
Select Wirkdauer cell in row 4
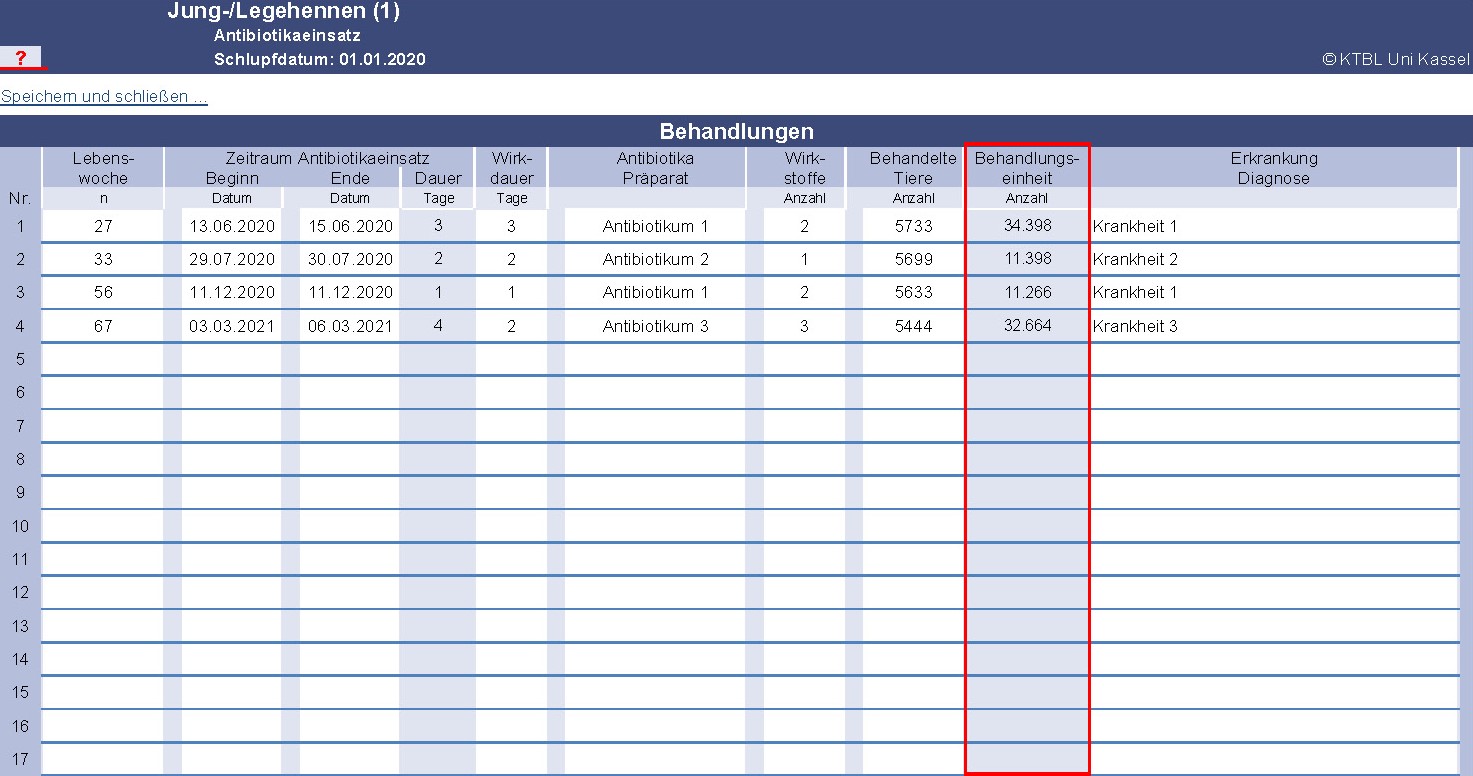point(511,326)
